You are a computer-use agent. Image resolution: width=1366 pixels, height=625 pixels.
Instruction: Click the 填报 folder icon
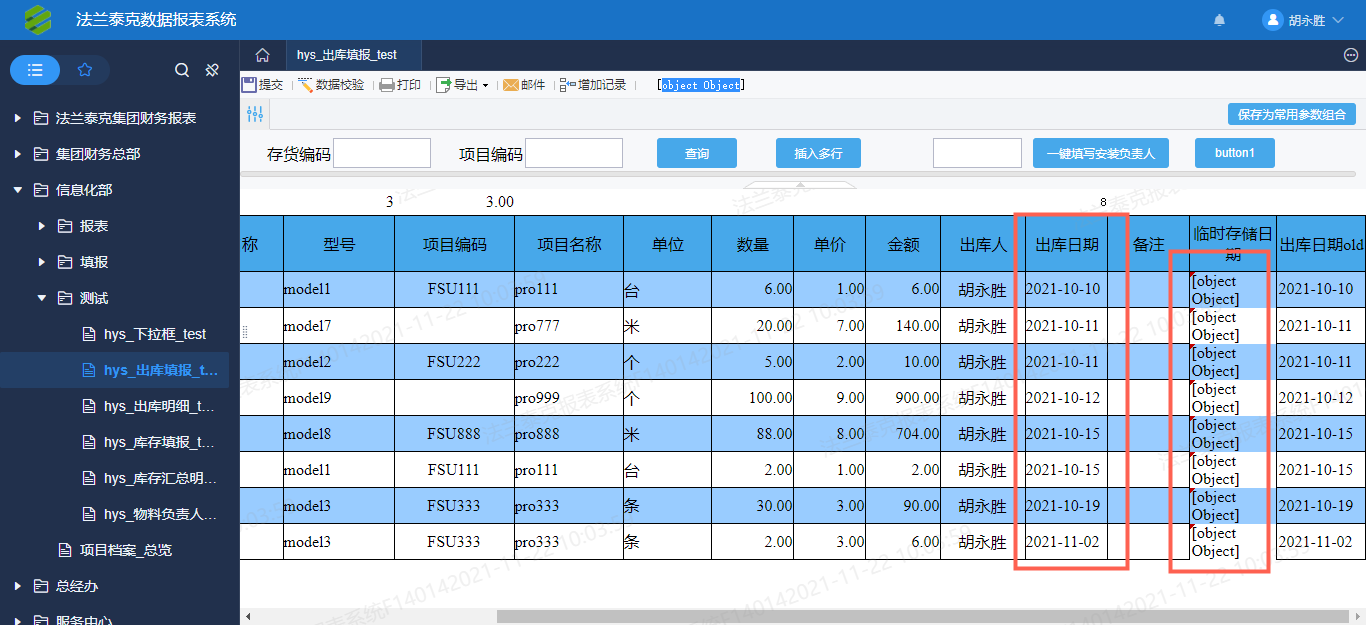coord(65,262)
